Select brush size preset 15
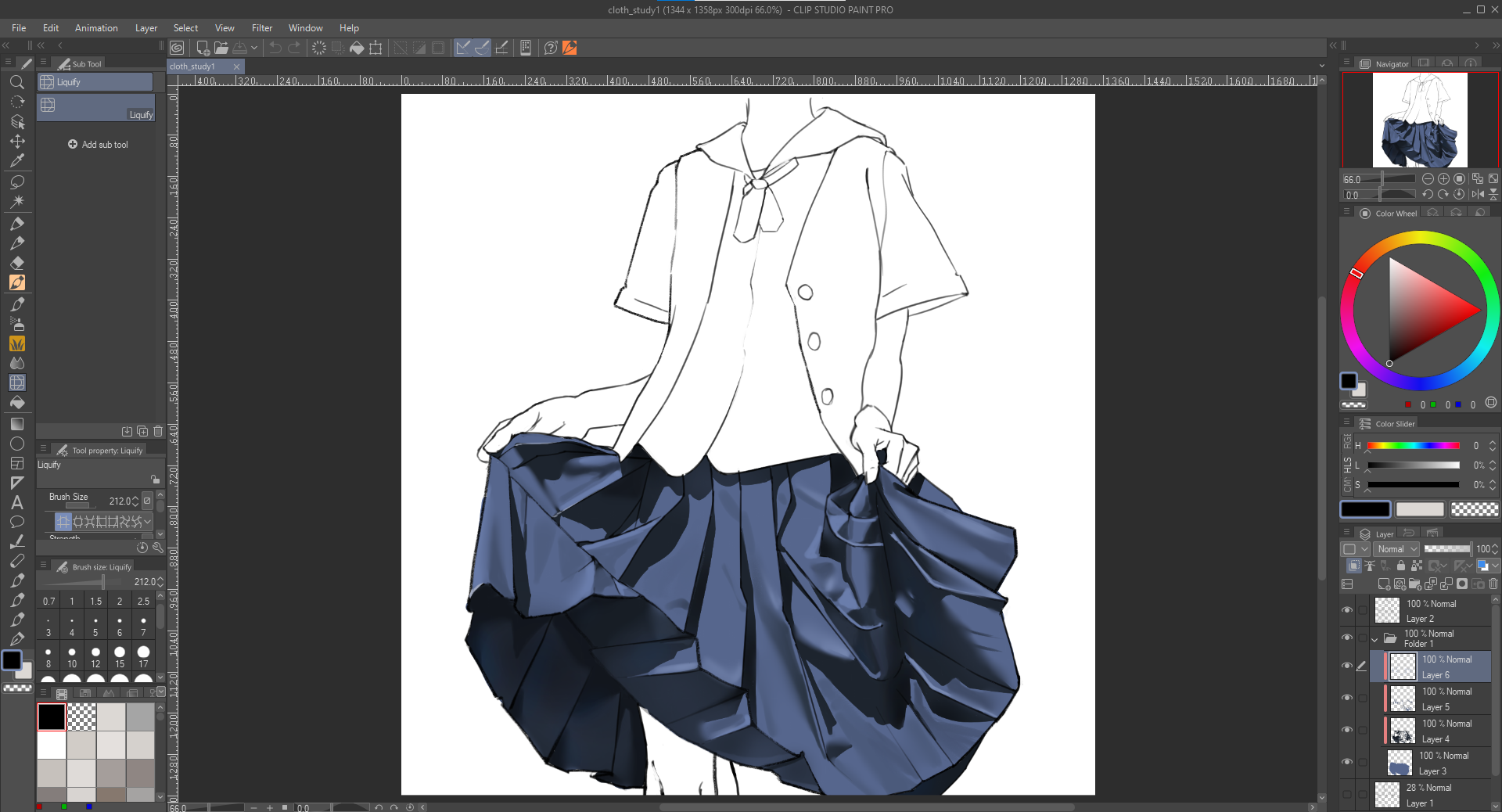Viewport: 1502px width, 812px height. tap(120, 656)
